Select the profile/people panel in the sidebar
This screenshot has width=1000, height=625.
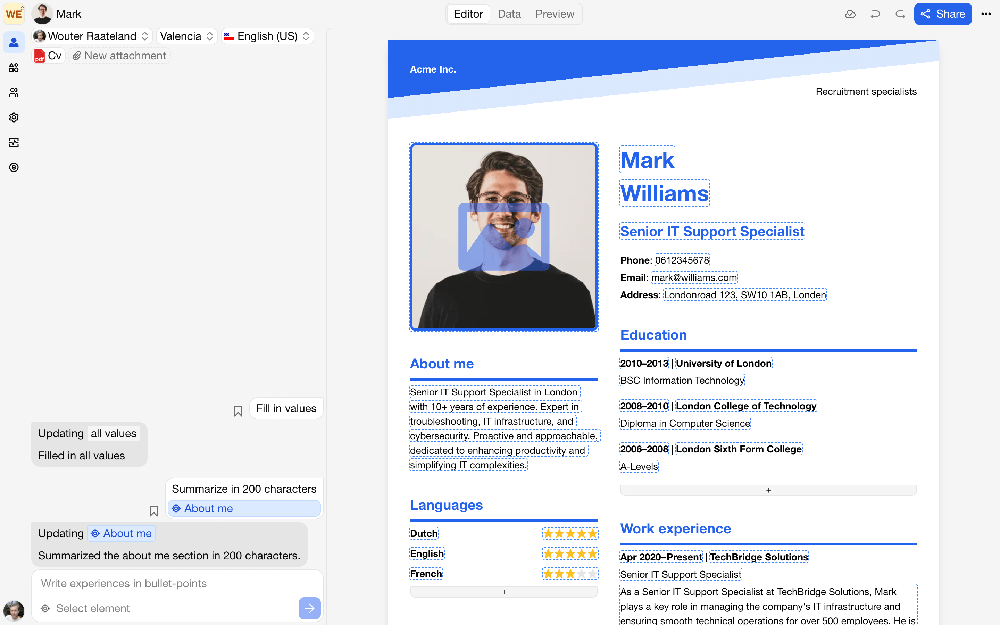[x=13, y=42]
